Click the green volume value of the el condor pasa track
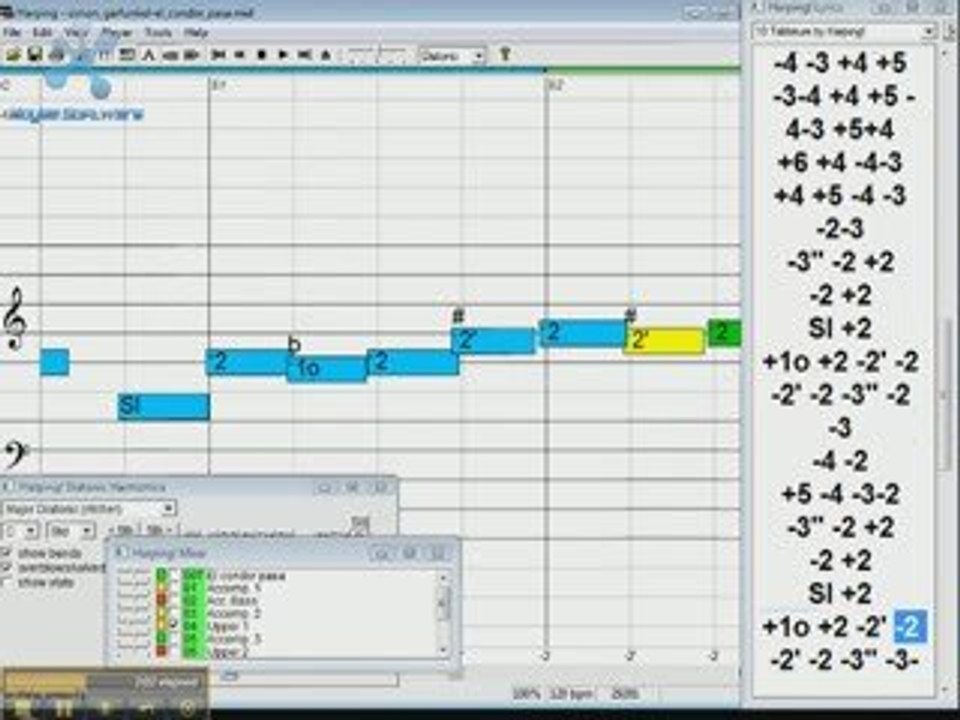Screen dimensions: 960x720 (x=193, y=576)
